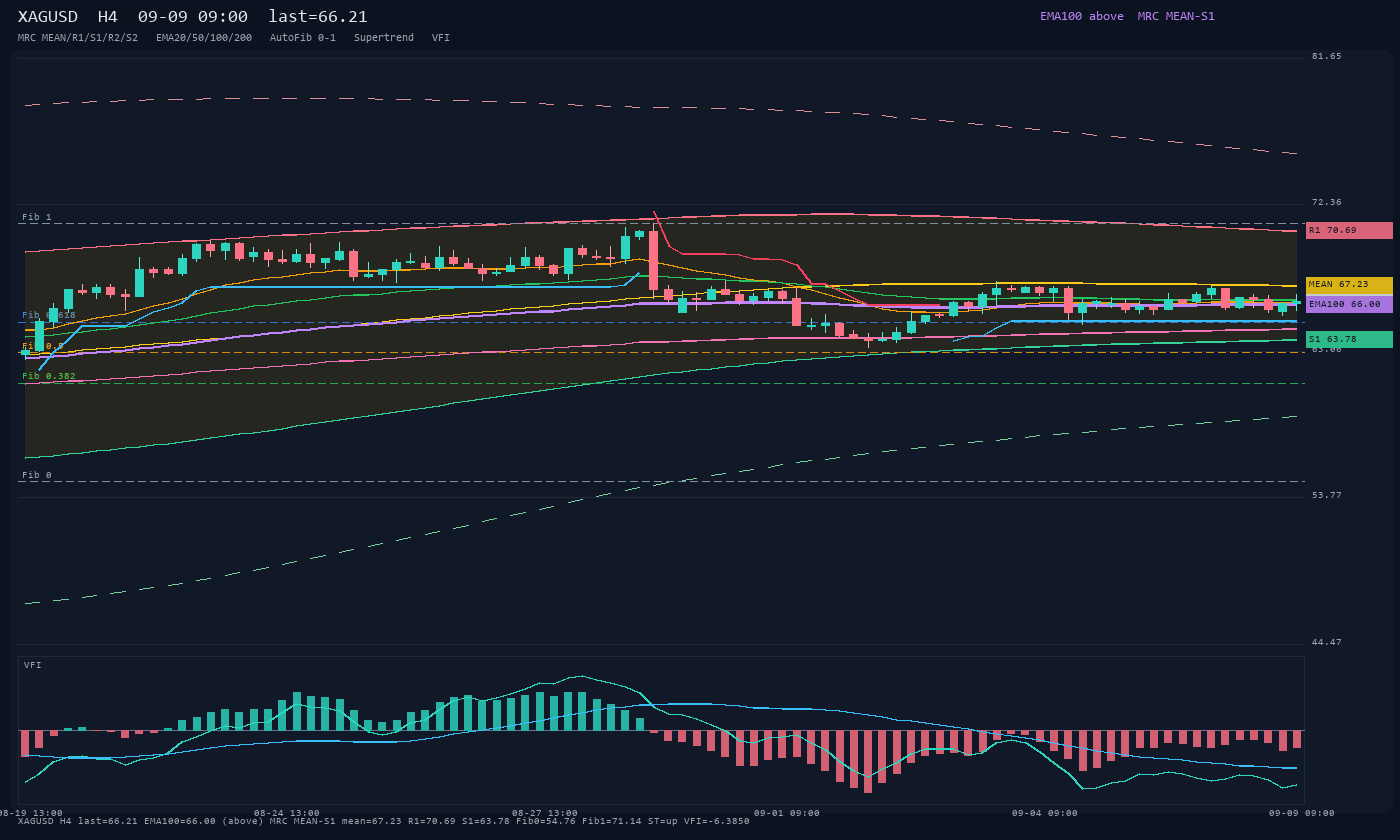This screenshot has width=1400, height=840.
Task: Click the 08-24 13:00 time axis label
Action: (287, 813)
